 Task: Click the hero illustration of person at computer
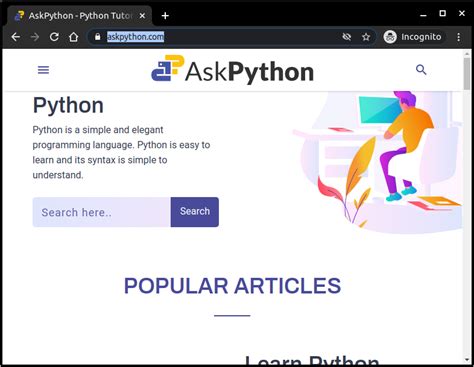click(x=377, y=162)
